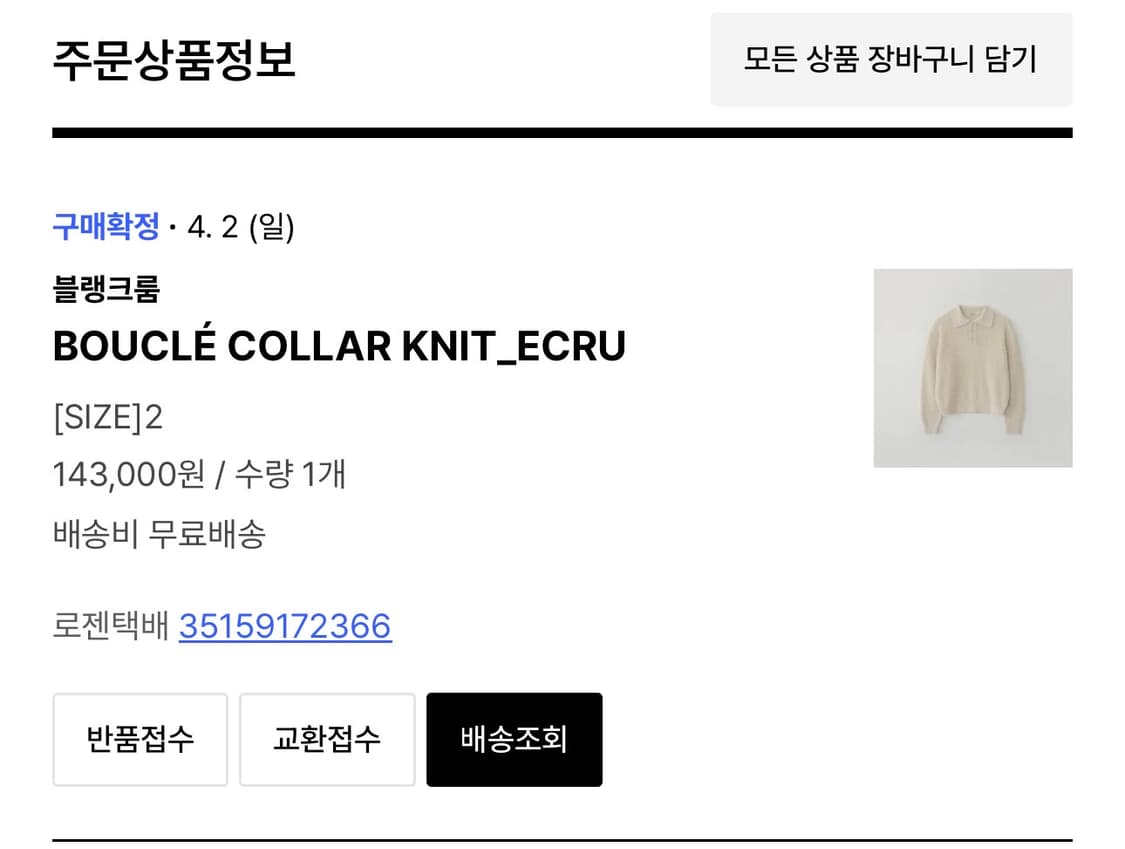Click 반품접수 to request a return

(139, 739)
